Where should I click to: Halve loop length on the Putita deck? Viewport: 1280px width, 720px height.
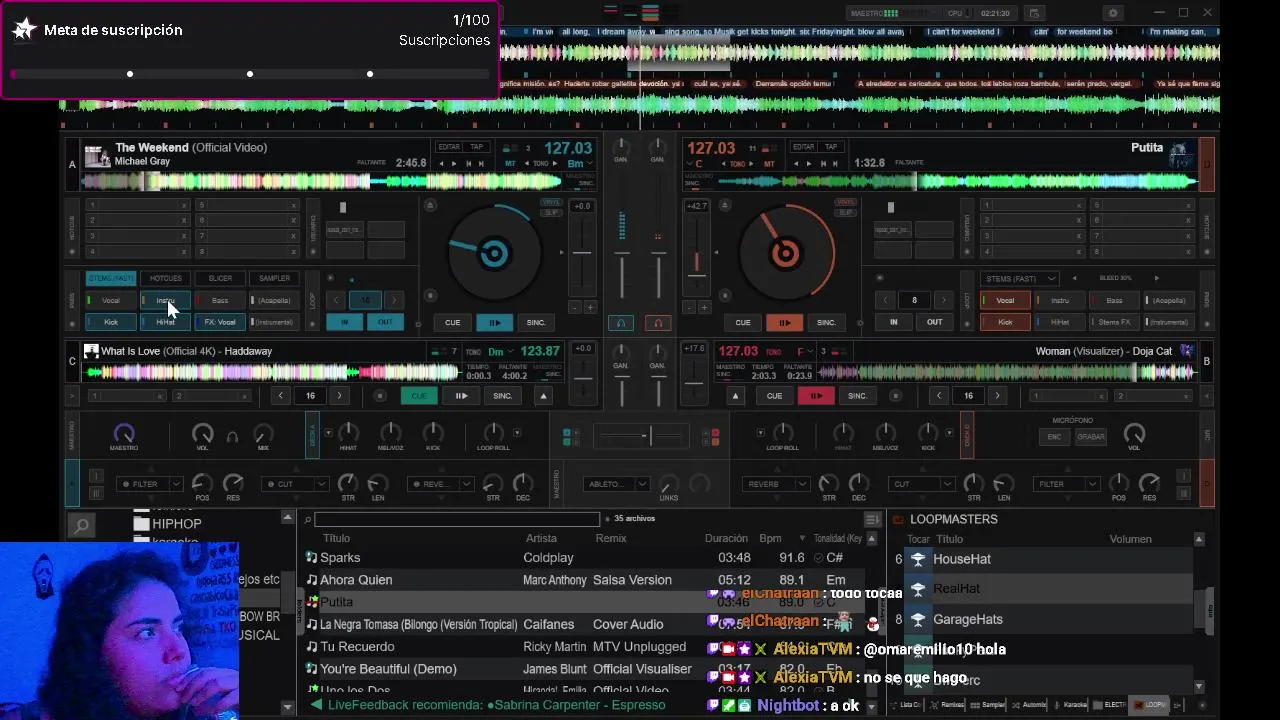pos(885,300)
